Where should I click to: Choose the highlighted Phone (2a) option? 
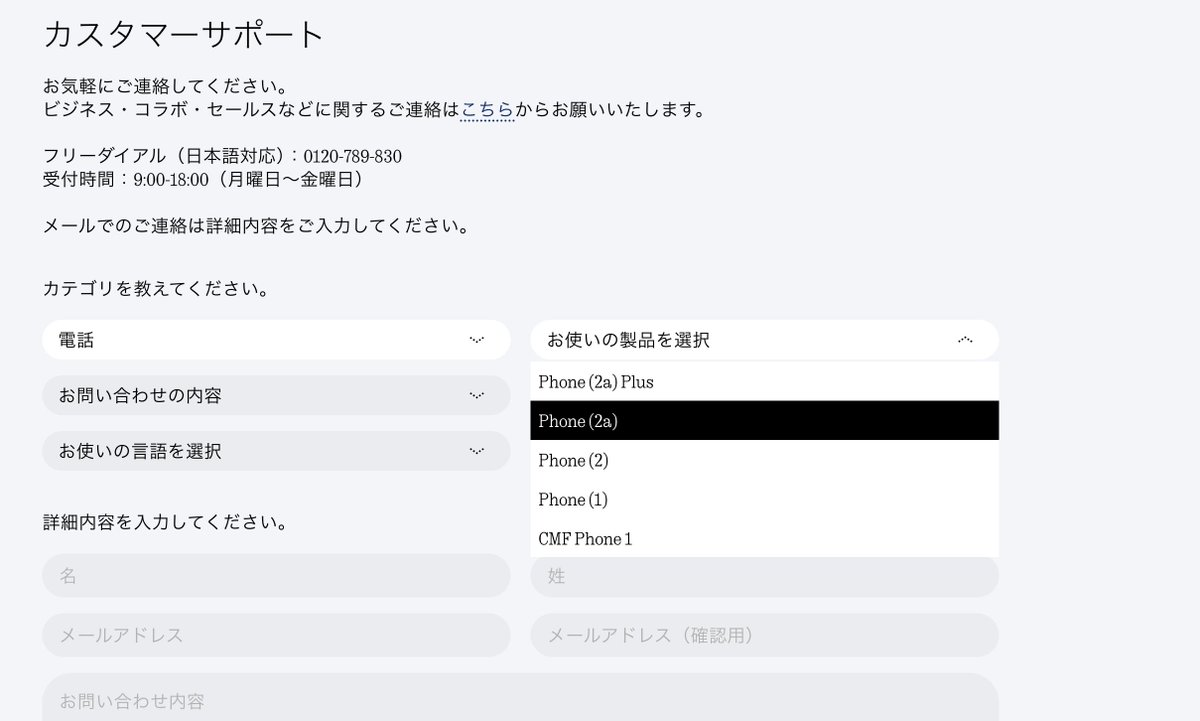[x=764, y=421]
